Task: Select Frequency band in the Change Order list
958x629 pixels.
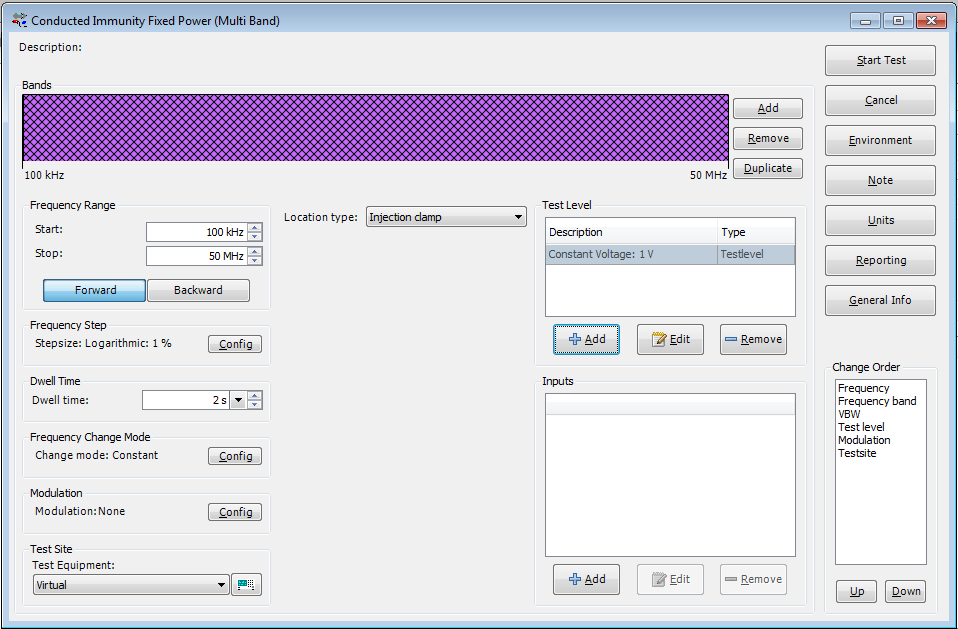Action: click(x=878, y=400)
